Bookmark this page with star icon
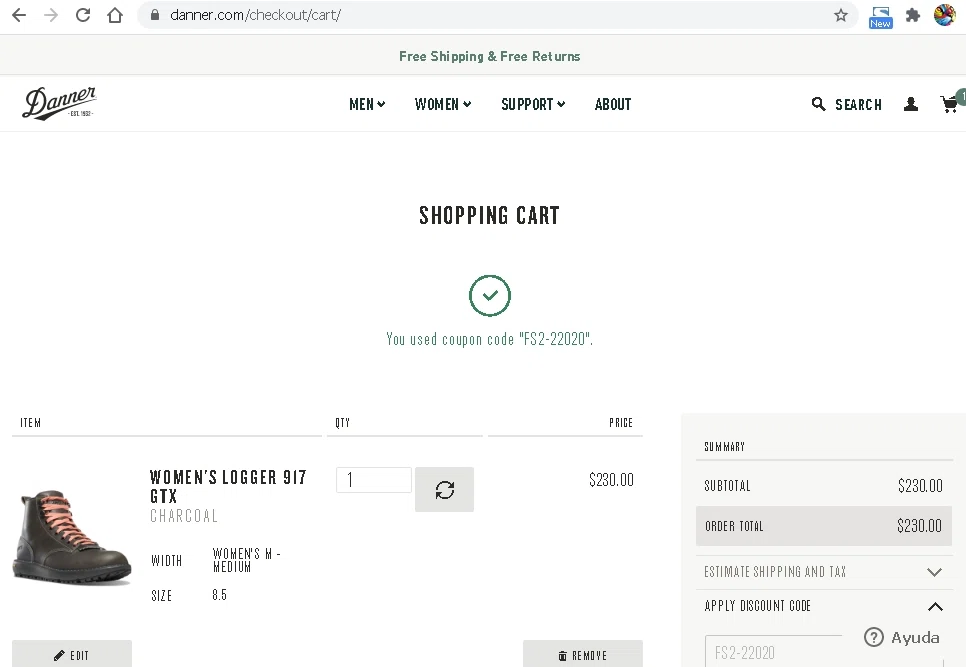The height and width of the screenshot is (667, 966). click(841, 15)
